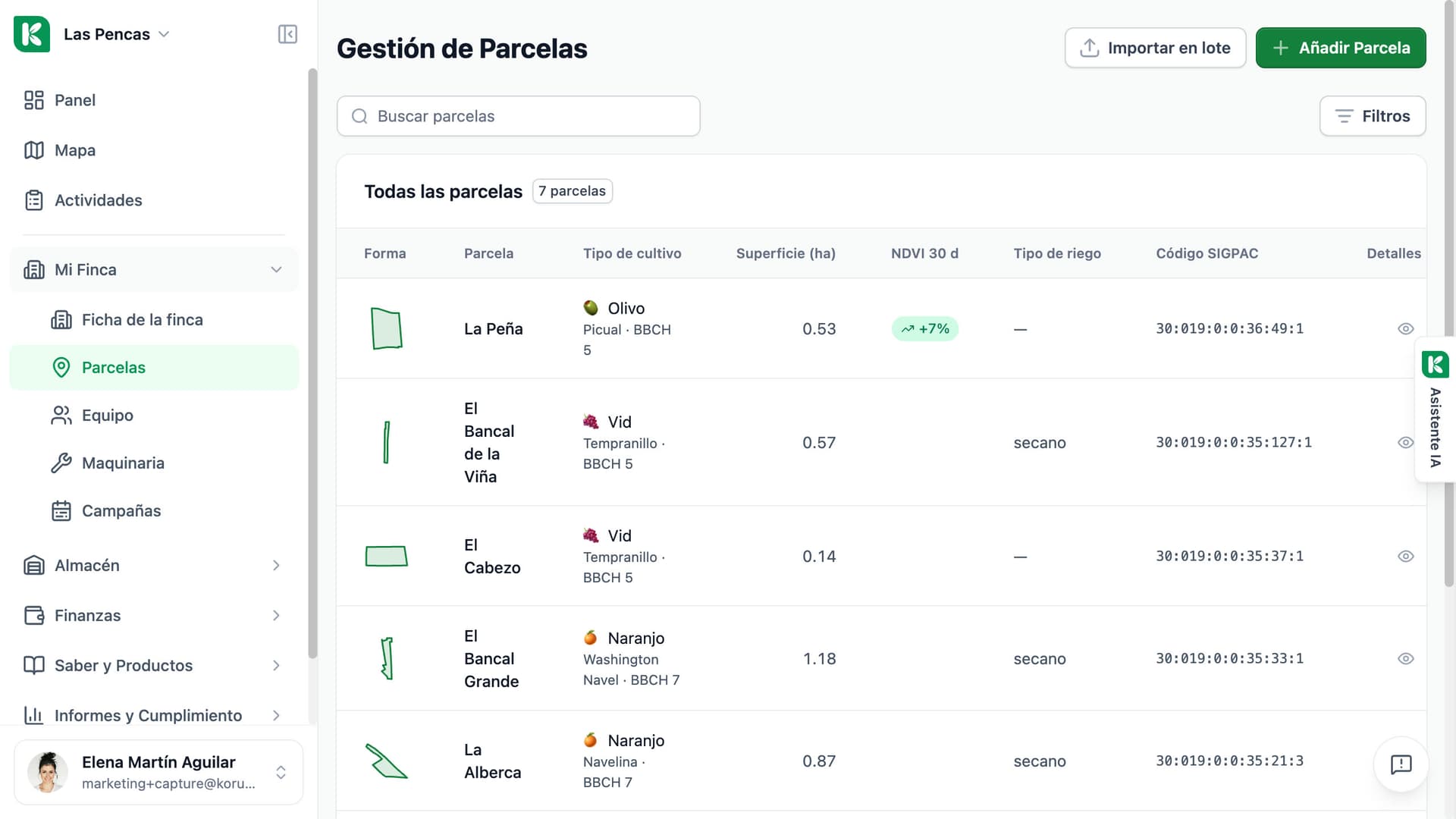Image resolution: width=1456 pixels, height=819 pixels.
Task: Click the Importar en lote button
Action: click(x=1155, y=48)
